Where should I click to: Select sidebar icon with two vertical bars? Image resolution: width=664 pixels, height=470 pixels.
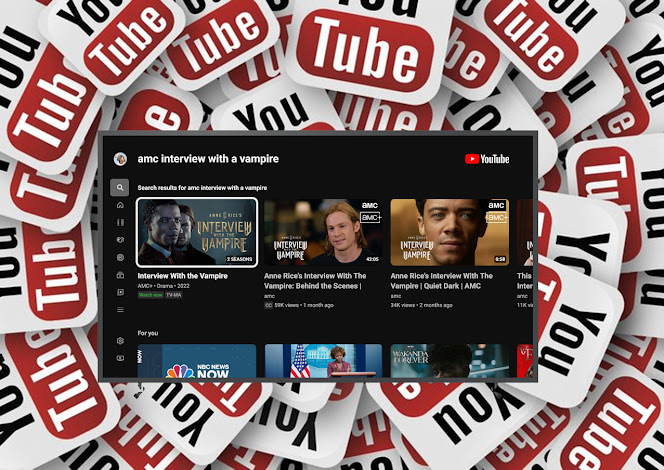pos(120,222)
